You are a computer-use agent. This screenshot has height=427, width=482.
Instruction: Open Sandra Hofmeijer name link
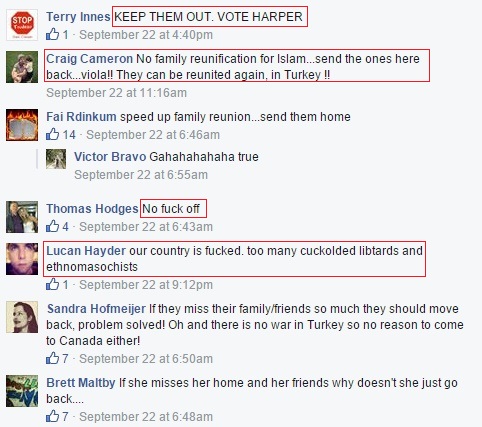coord(96,309)
